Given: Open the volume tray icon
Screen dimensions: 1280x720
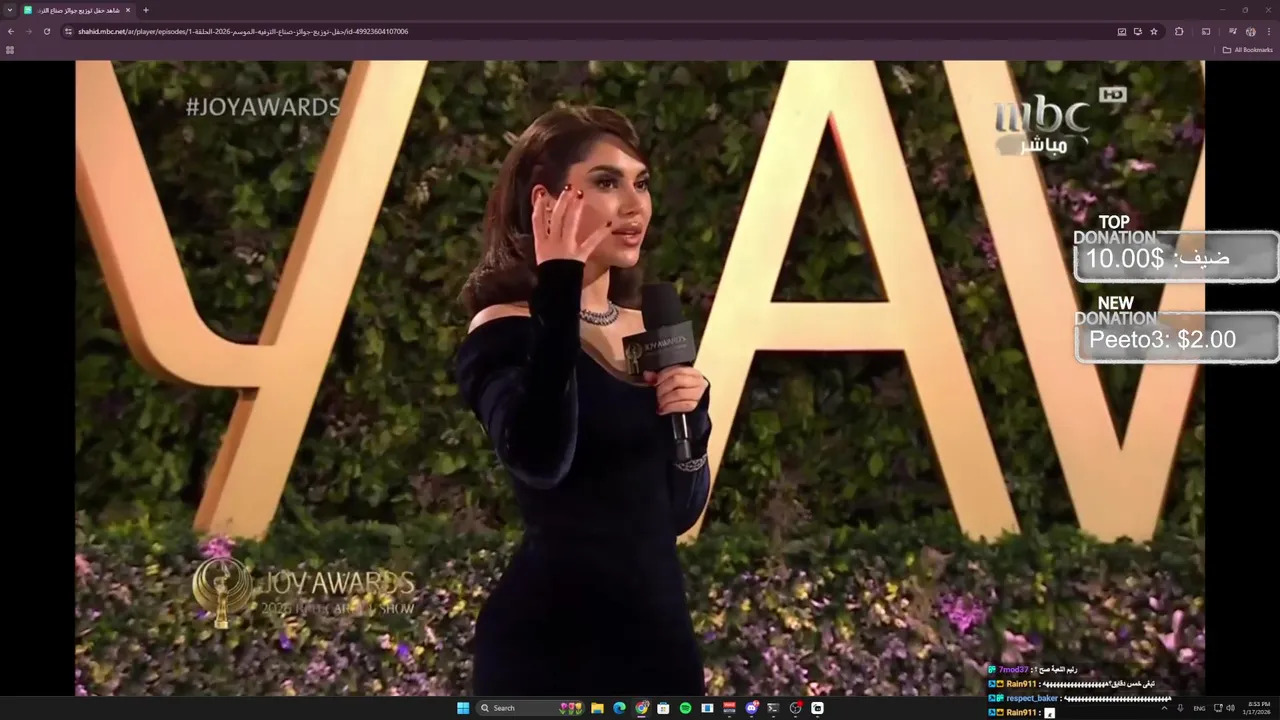Looking at the screenshot, I should coord(1230,708).
